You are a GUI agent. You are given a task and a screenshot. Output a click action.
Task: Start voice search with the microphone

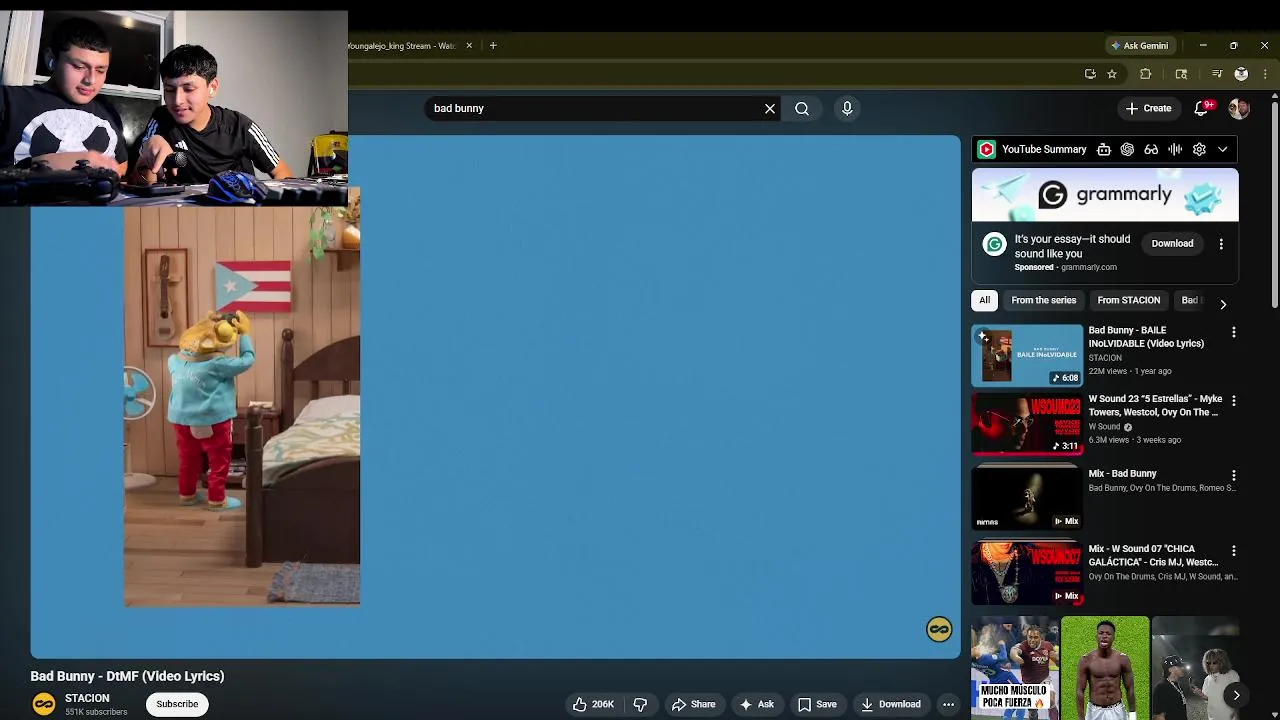pyautogui.click(x=847, y=108)
